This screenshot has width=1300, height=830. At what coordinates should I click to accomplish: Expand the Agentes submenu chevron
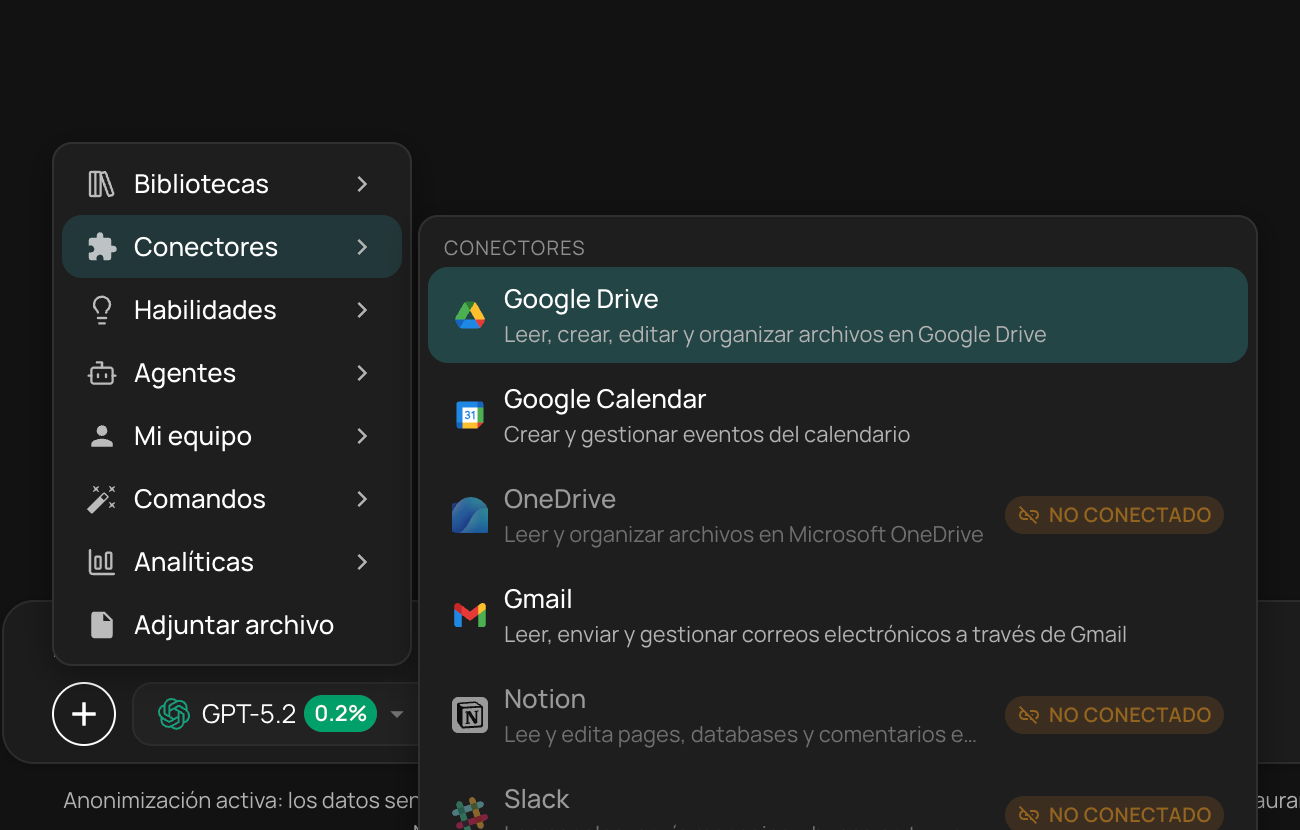coord(362,373)
